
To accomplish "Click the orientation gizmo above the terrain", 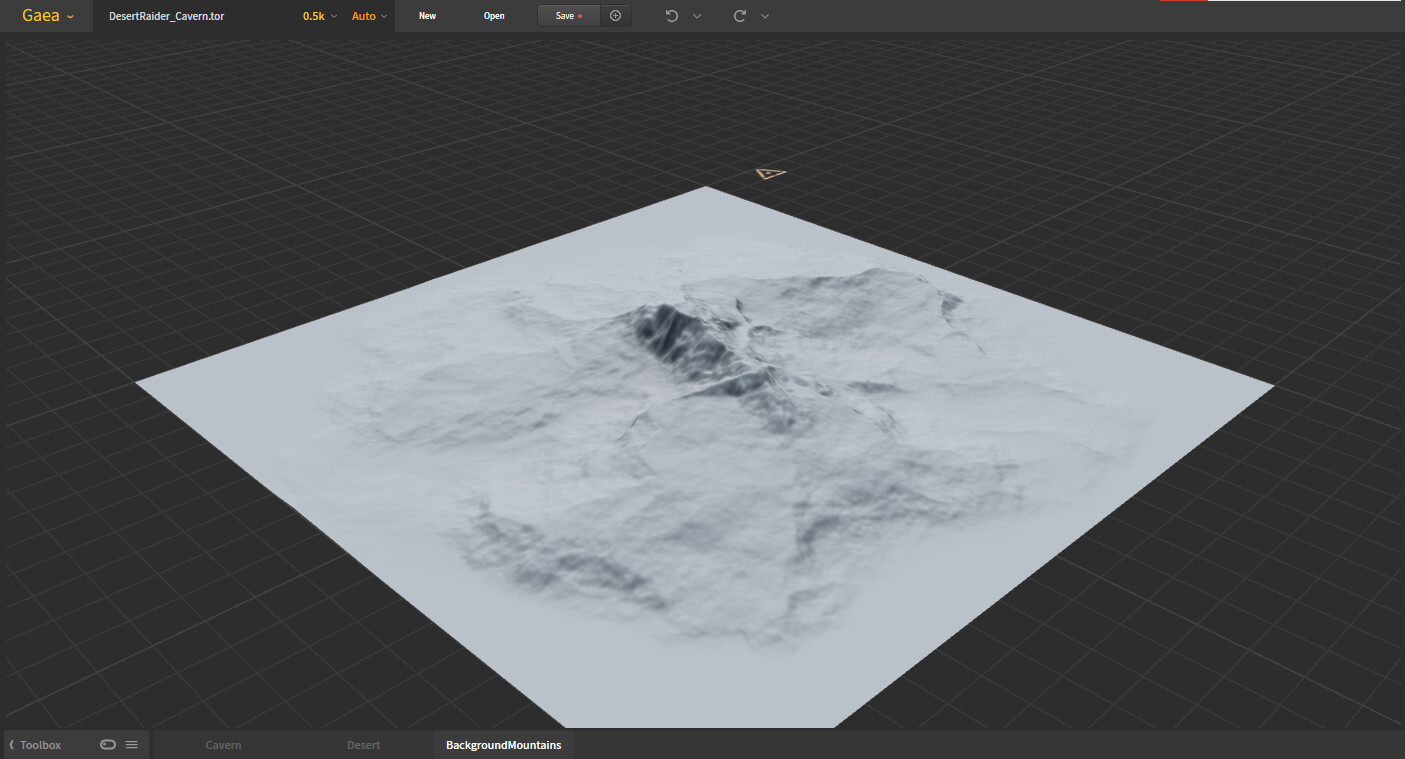I will click(770, 173).
